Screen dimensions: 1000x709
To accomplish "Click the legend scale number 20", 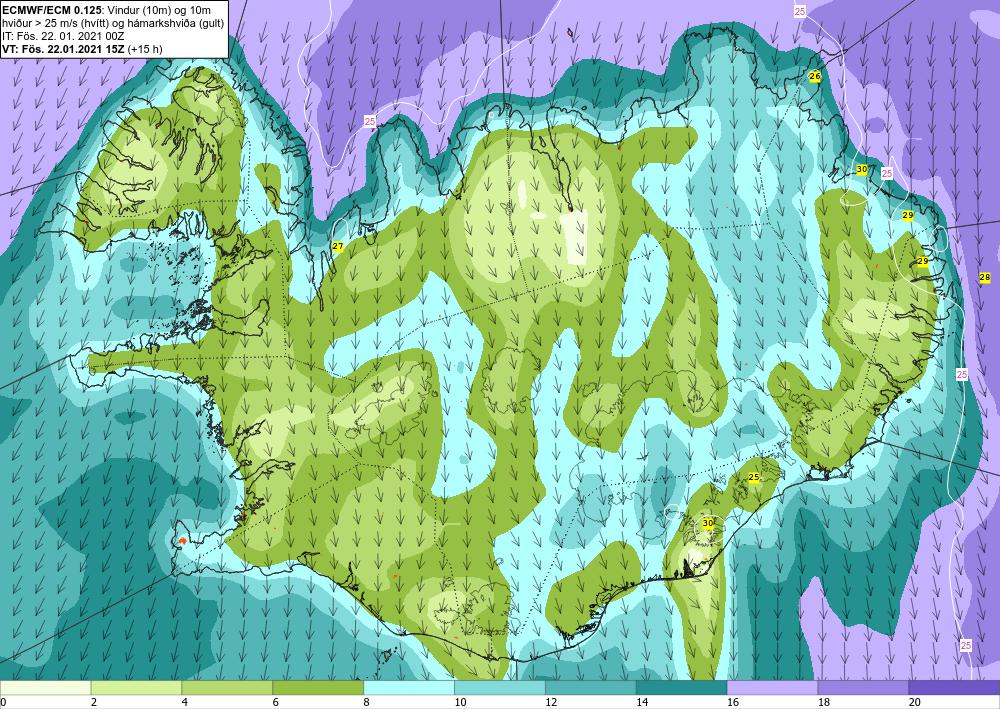I will pyautogui.click(x=915, y=703).
